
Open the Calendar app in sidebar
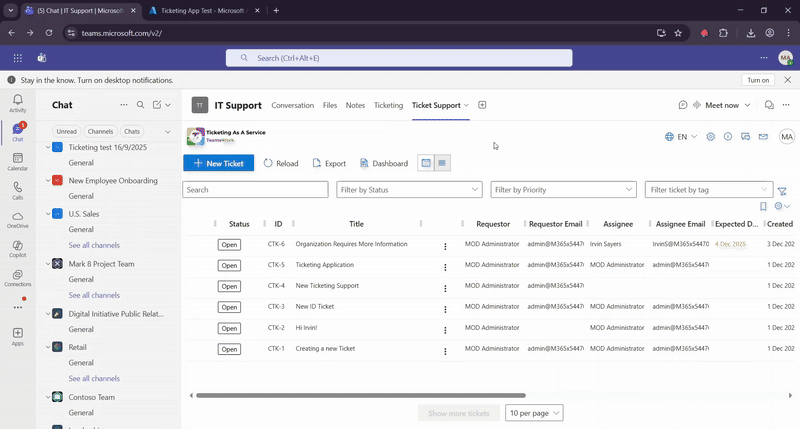17,161
